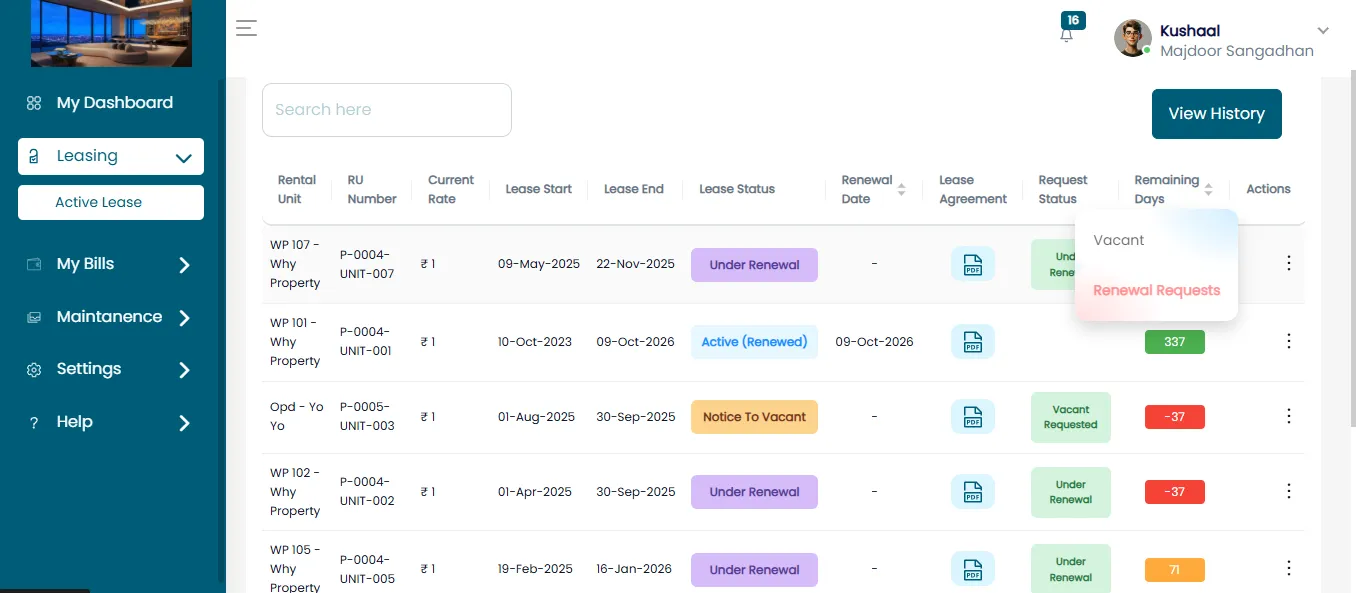This screenshot has width=1356, height=593.
Task: Click Kushaal's profile avatar
Action: 1133,38
